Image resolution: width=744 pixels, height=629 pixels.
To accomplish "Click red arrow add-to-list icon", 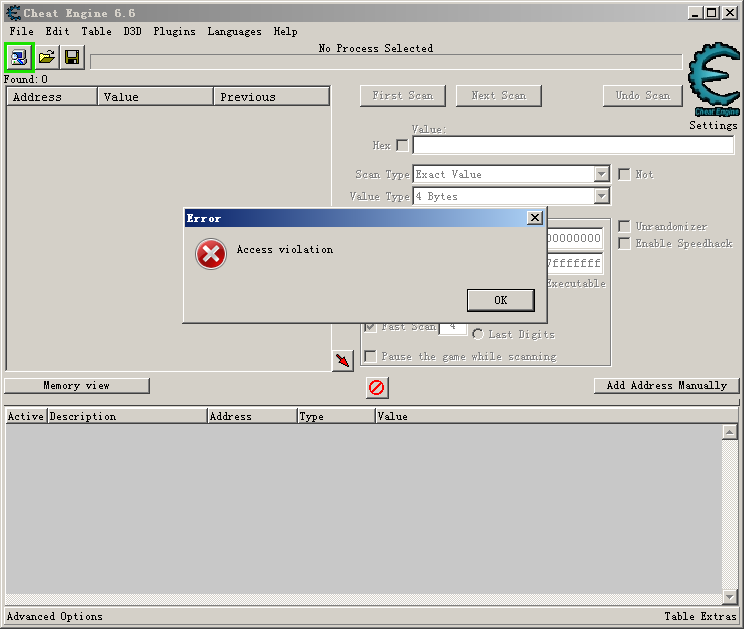I will [x=343, y=361].
